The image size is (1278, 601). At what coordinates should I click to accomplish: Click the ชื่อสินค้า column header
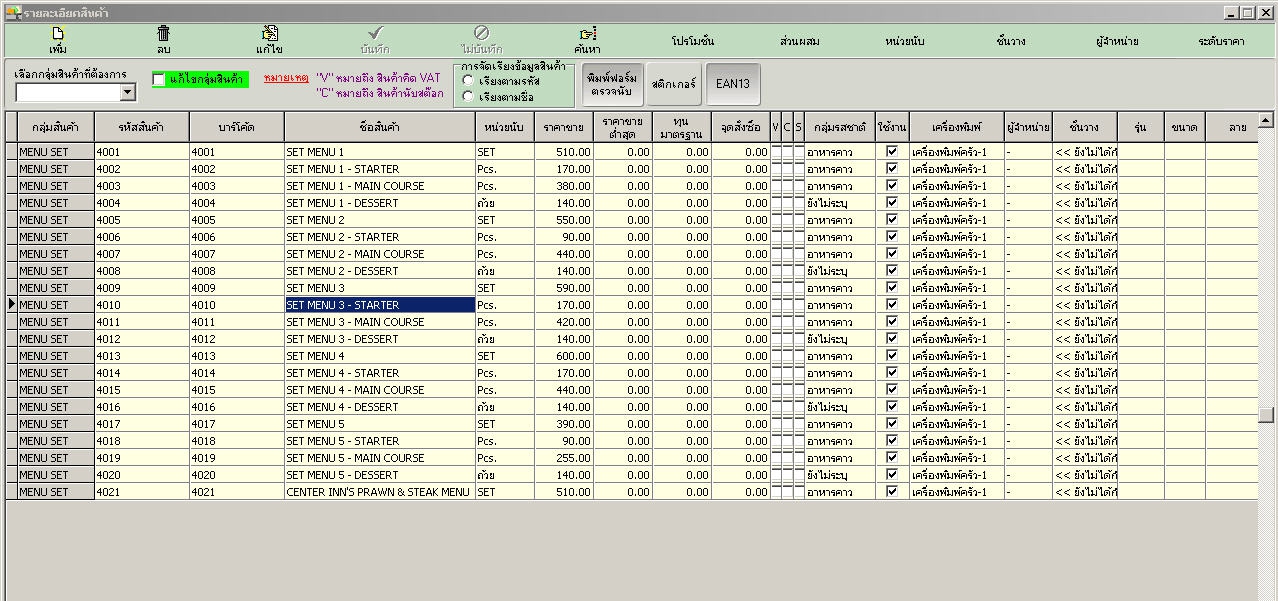(380, 127)
